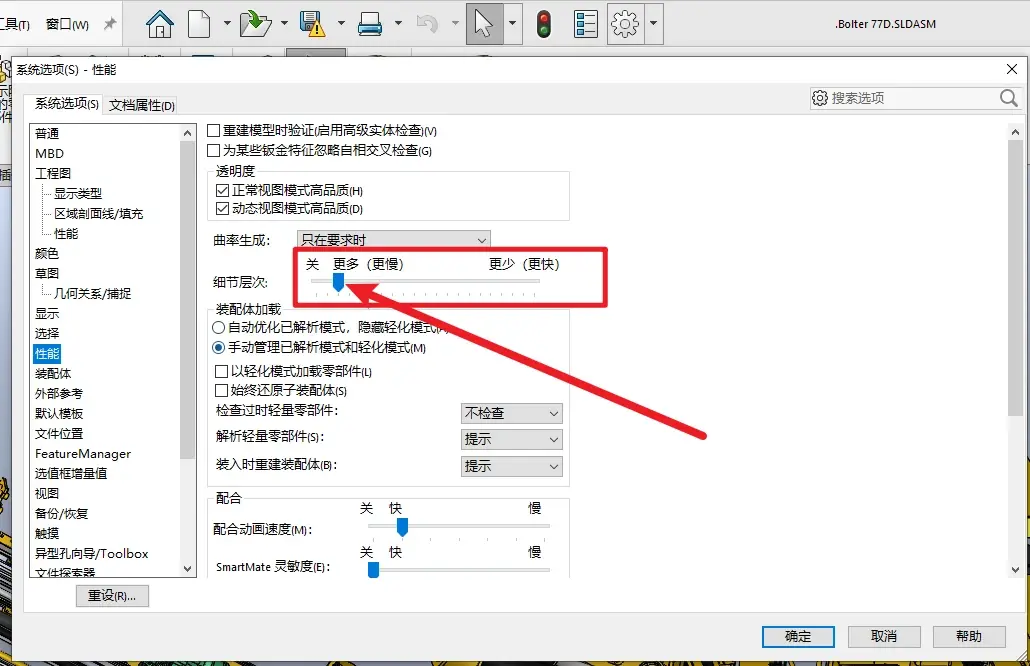Select FeatureManager in options list
1030x666 pixels.
(83, 454)
